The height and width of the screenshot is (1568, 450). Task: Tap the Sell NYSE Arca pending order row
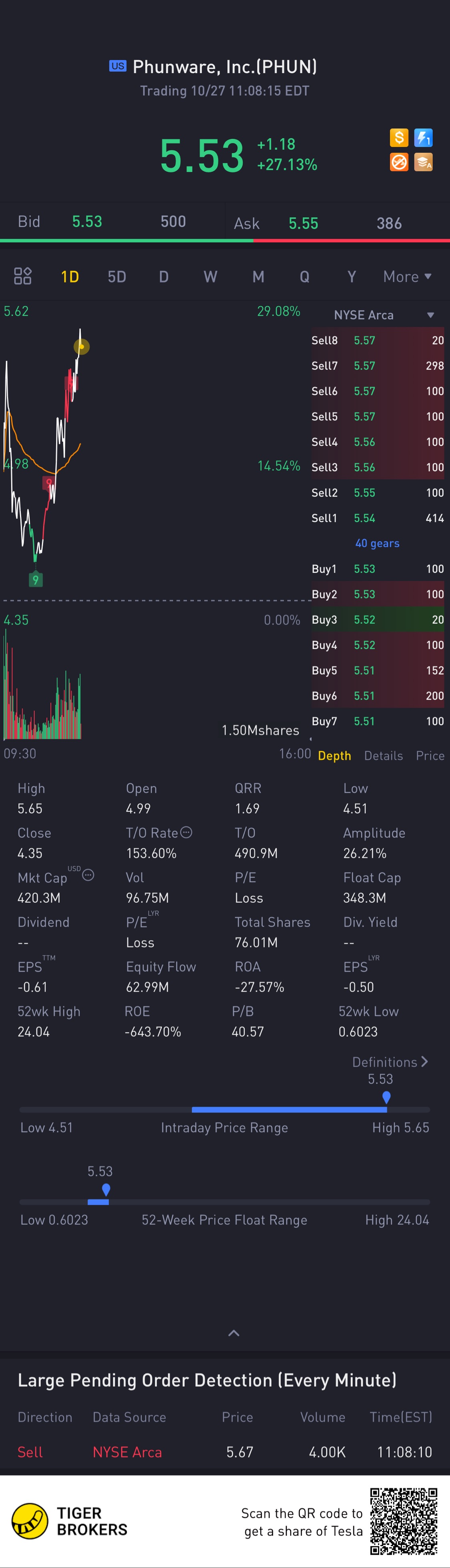[x=225, y=1452]
